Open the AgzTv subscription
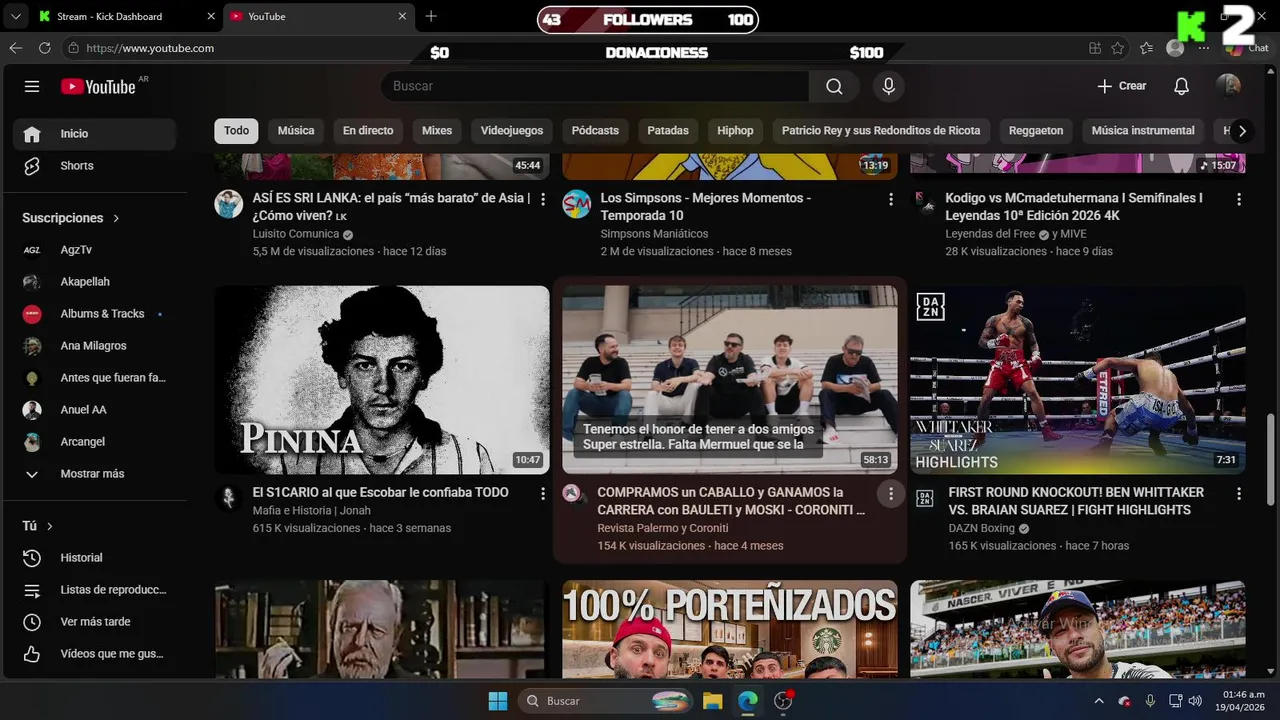Screen dimensions: 1280x720 (95, 250)
